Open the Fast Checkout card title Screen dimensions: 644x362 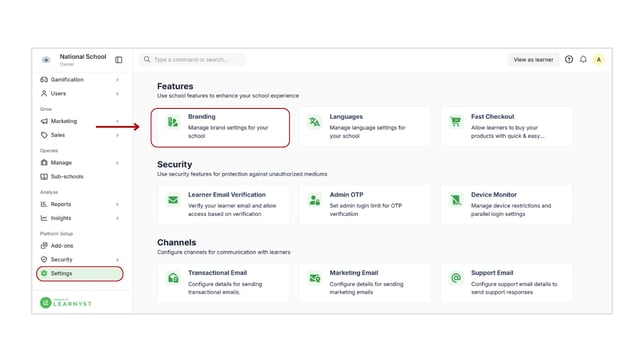coord(492,117)
